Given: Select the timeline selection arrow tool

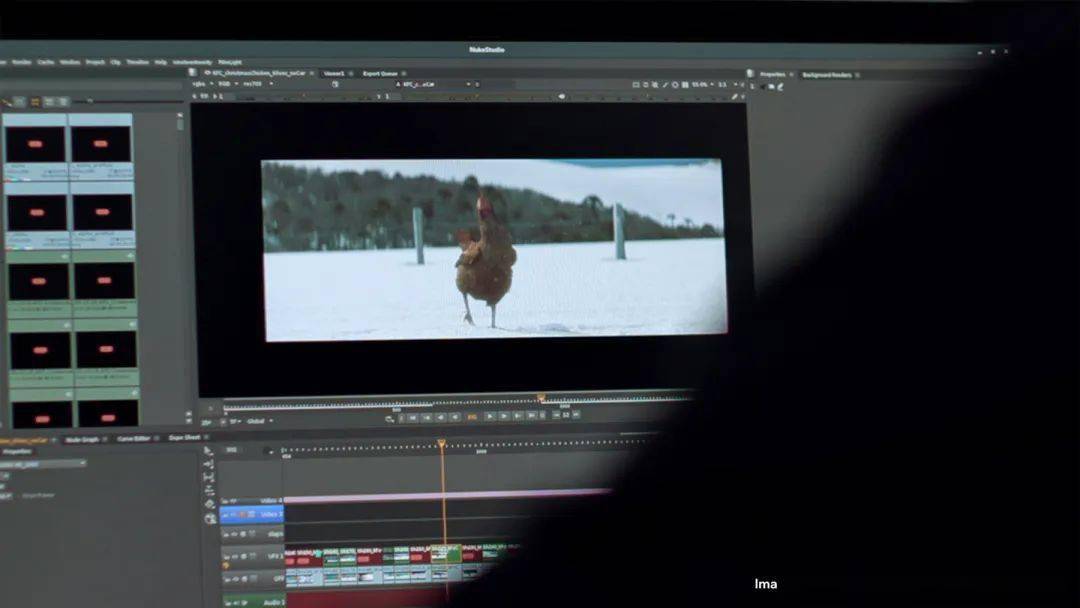Looking at the screenshot, I should point(209,451).
